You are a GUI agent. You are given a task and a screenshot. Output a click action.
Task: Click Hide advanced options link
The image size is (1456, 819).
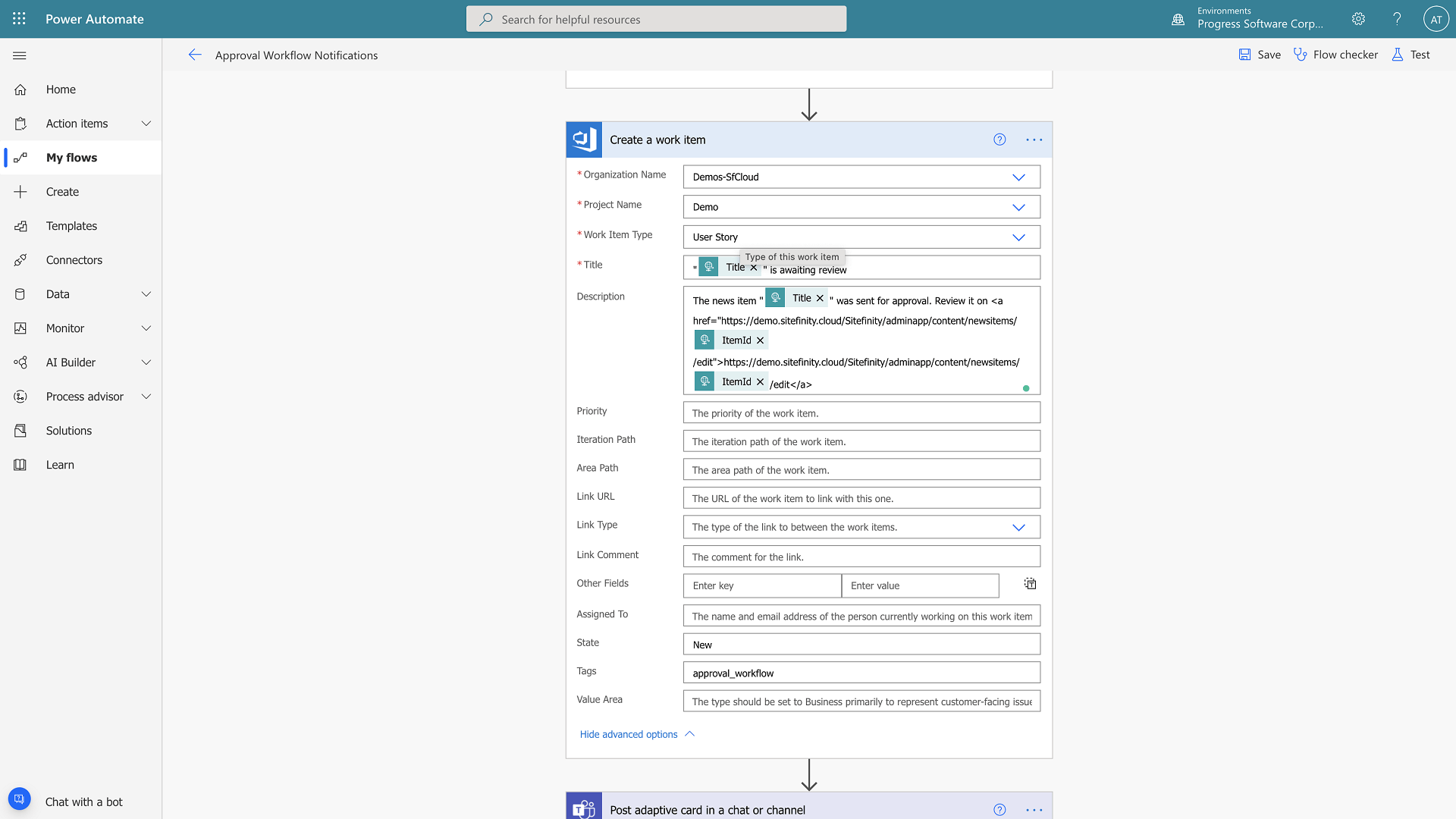click(x=629, y=734)
